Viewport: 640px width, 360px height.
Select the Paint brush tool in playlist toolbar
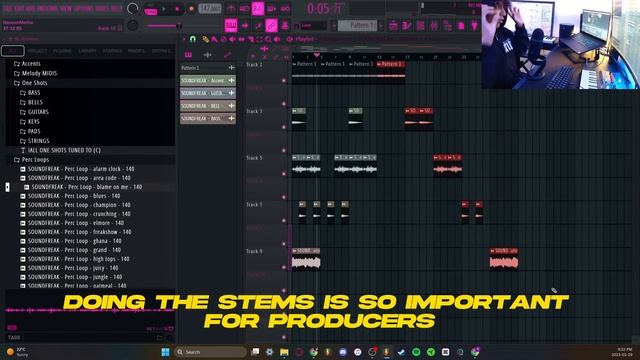point(214,39)
